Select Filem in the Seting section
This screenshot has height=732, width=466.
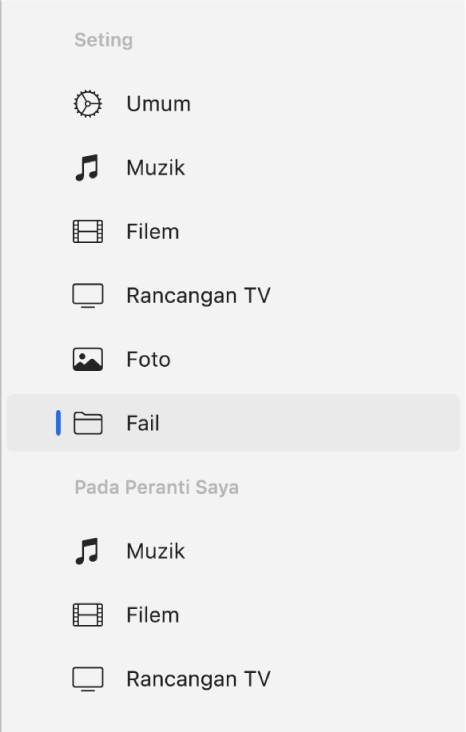pos(233,232)
